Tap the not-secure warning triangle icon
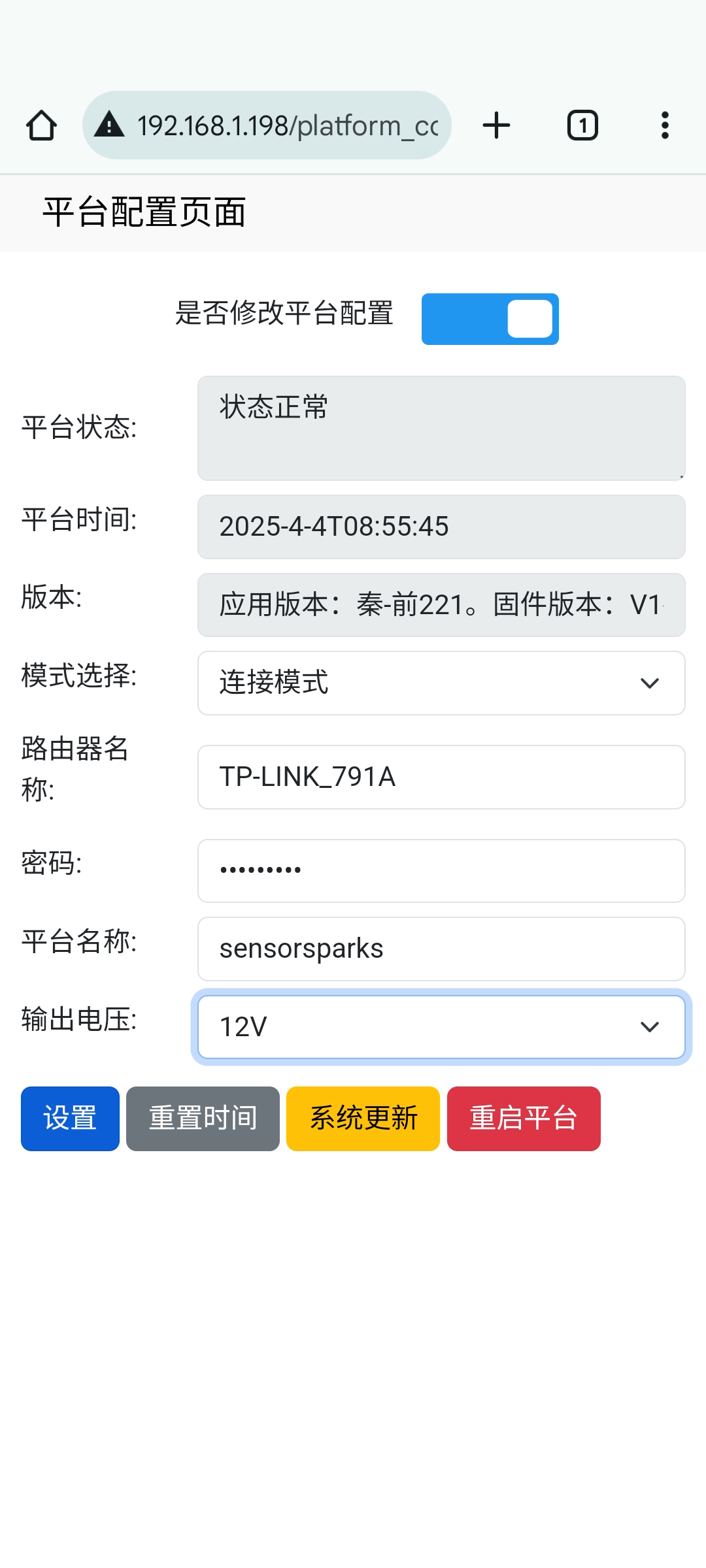Screen dimensions: 706x1568 coord(109,124)
